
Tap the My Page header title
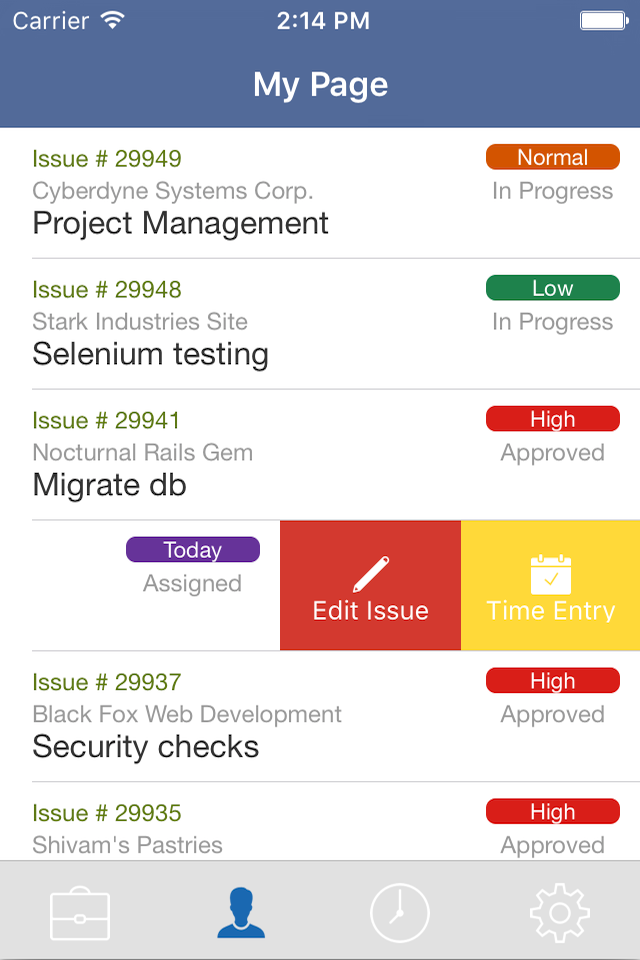pos(320,84)
